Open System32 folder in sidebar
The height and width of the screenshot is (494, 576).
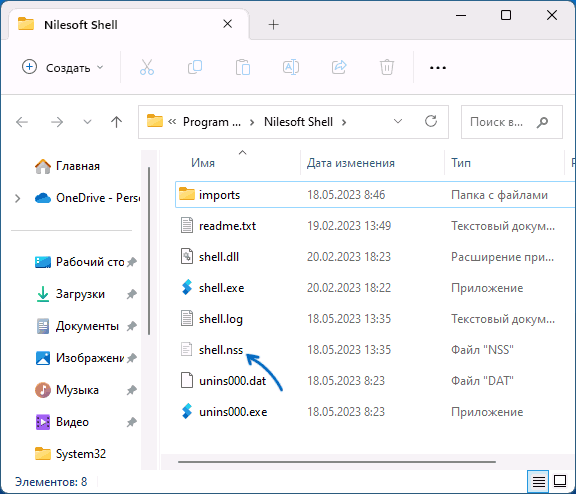pyautogui.click(x=71, y=454)
